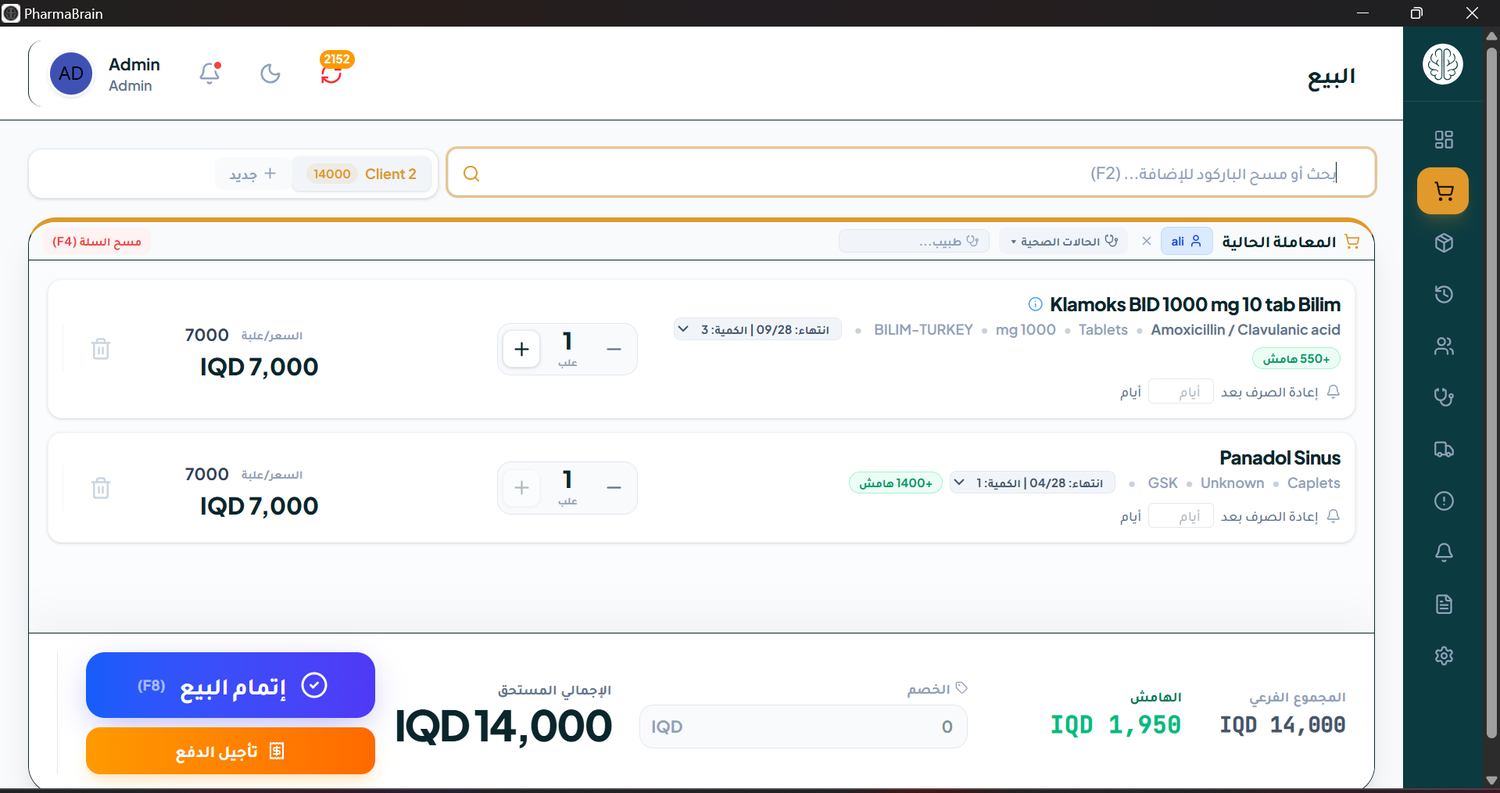
Task: Click the discount الخصم input field
Action: tap(803, 726)
